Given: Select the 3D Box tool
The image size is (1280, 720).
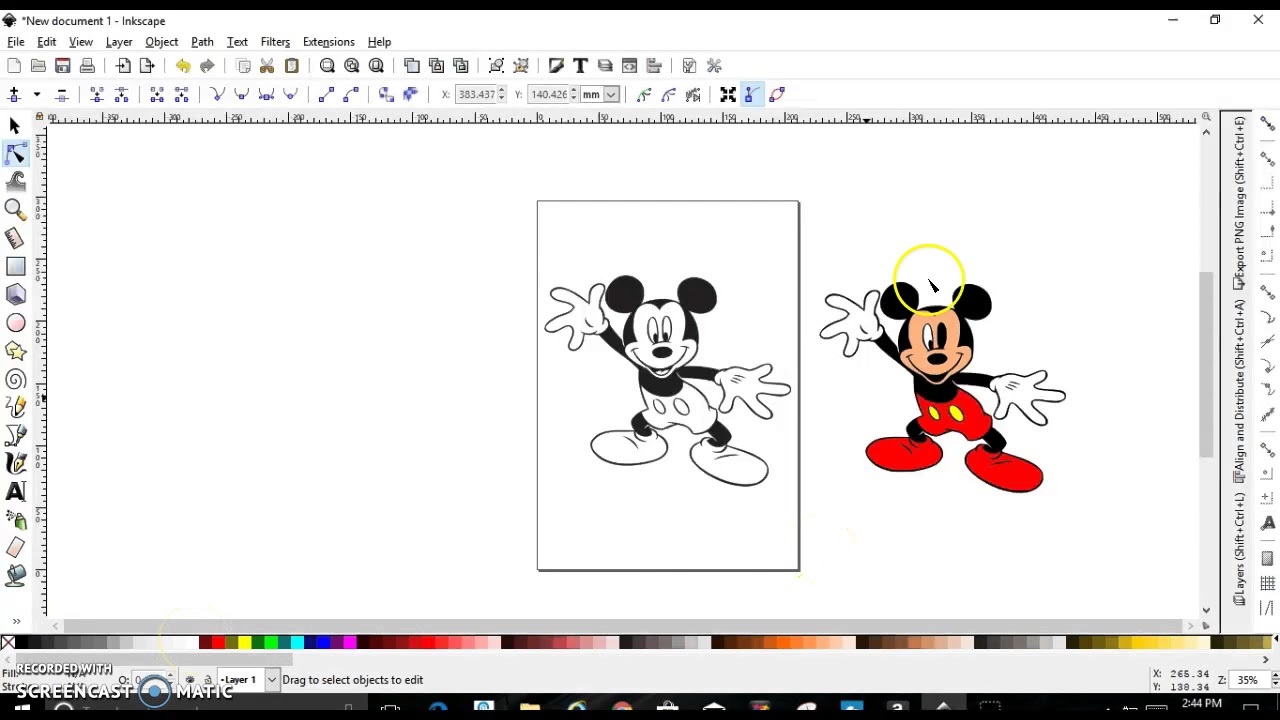Looking at the screenshot, I should click(x=15, y=294).
